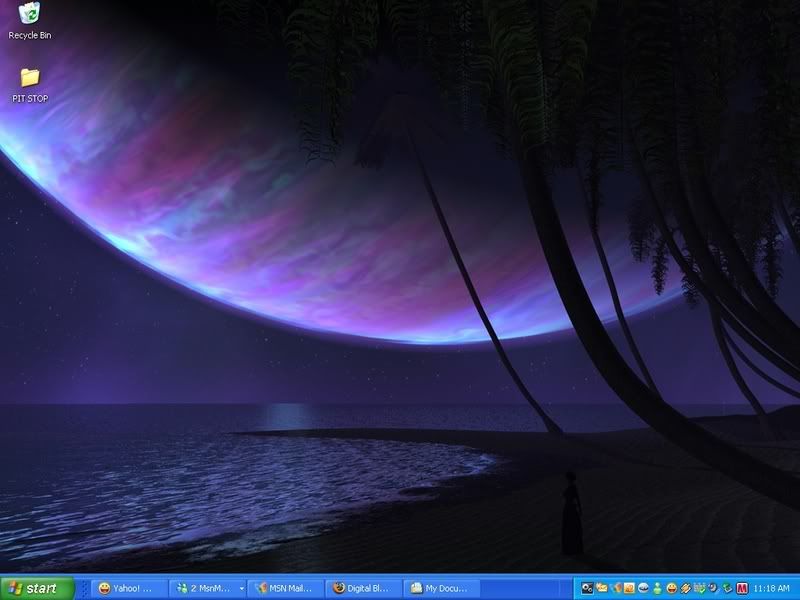Open the Windows Start menu
Screen dimensions: 800x600
(x=37, y=589)
